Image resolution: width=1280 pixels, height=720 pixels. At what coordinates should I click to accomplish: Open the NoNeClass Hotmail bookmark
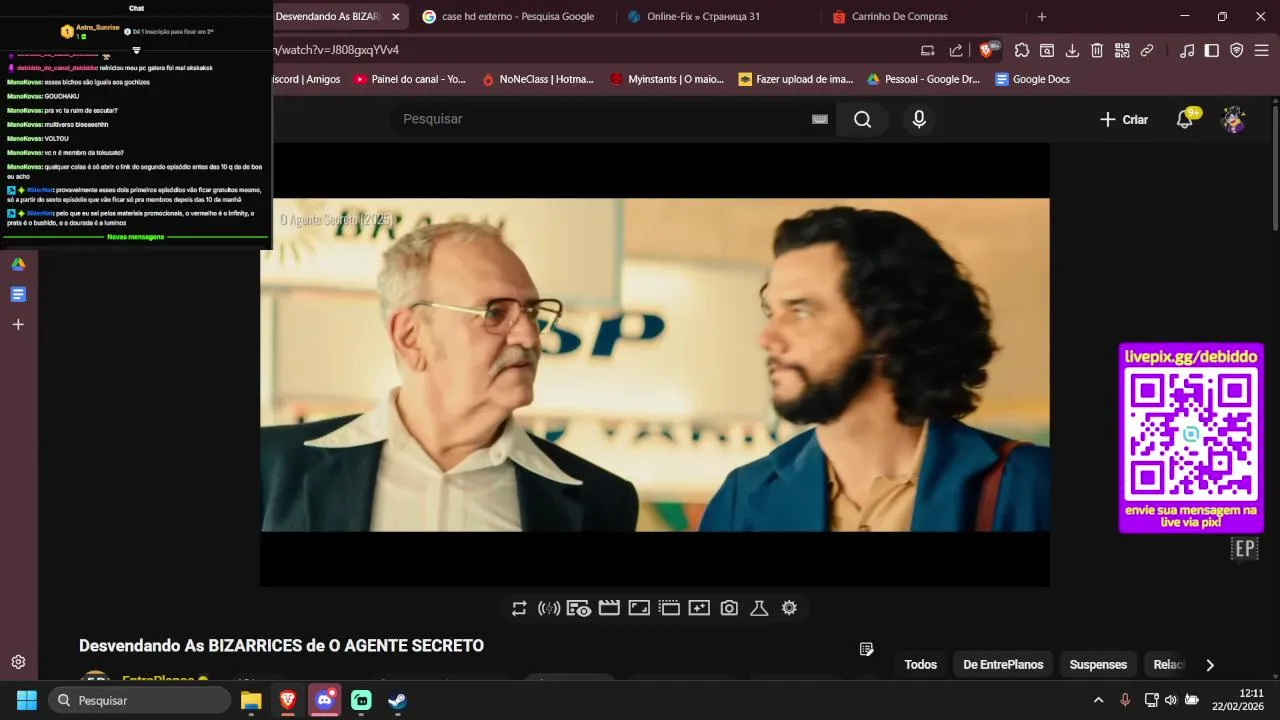(538, 79)
